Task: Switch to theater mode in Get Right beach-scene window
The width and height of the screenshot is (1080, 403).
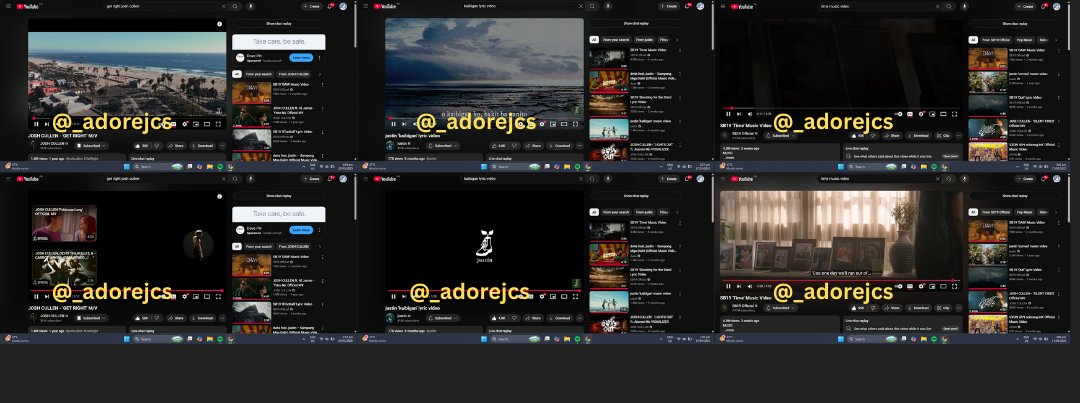Action: pyautogui.click(x=207, y=124)
